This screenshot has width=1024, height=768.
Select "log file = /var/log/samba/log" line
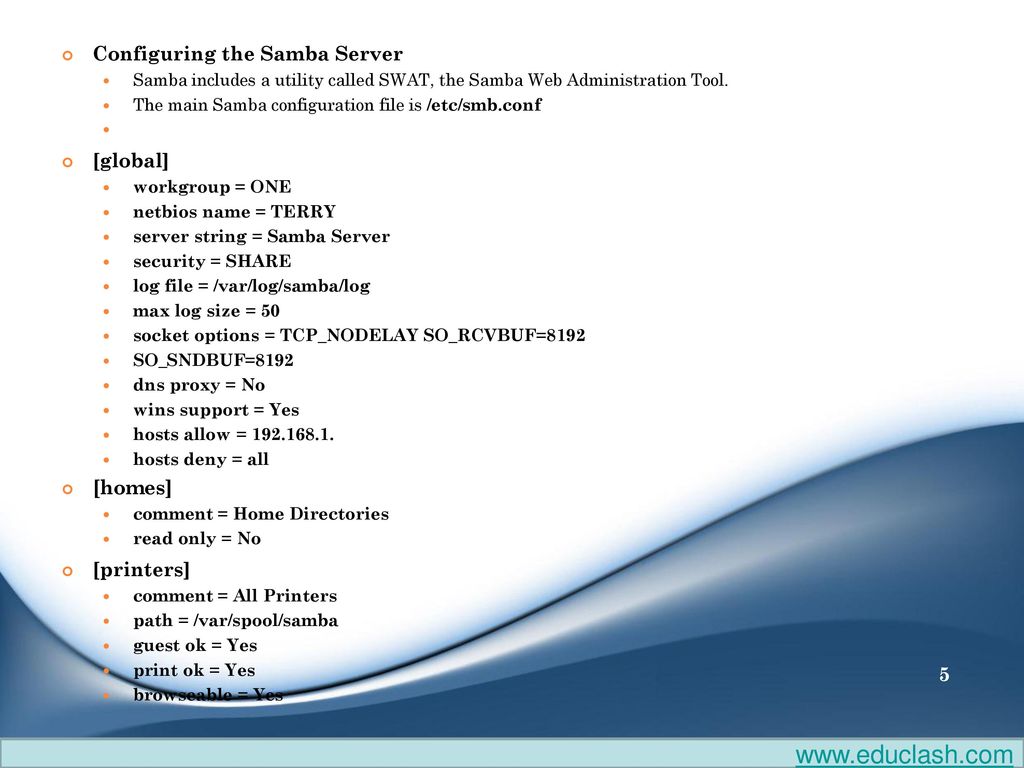tap(251, 286)
